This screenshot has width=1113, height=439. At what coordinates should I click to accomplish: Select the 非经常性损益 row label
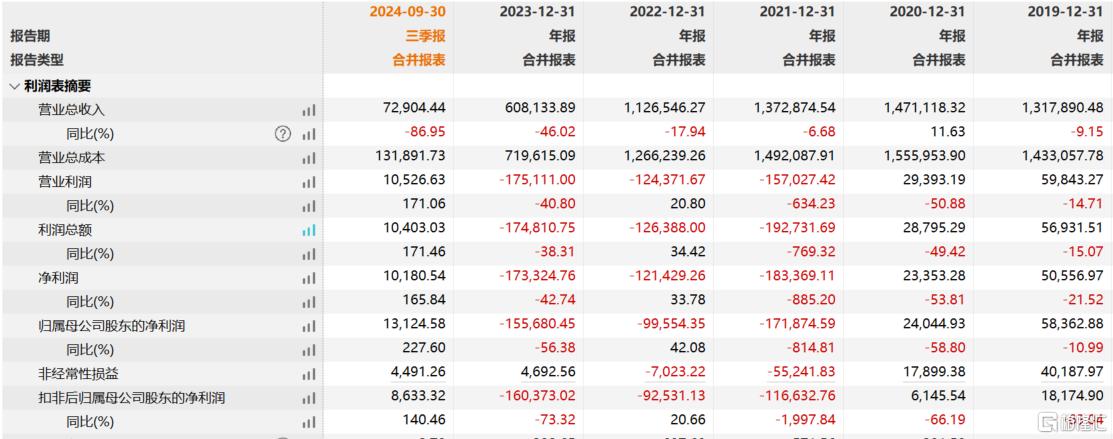click(78, 374)
